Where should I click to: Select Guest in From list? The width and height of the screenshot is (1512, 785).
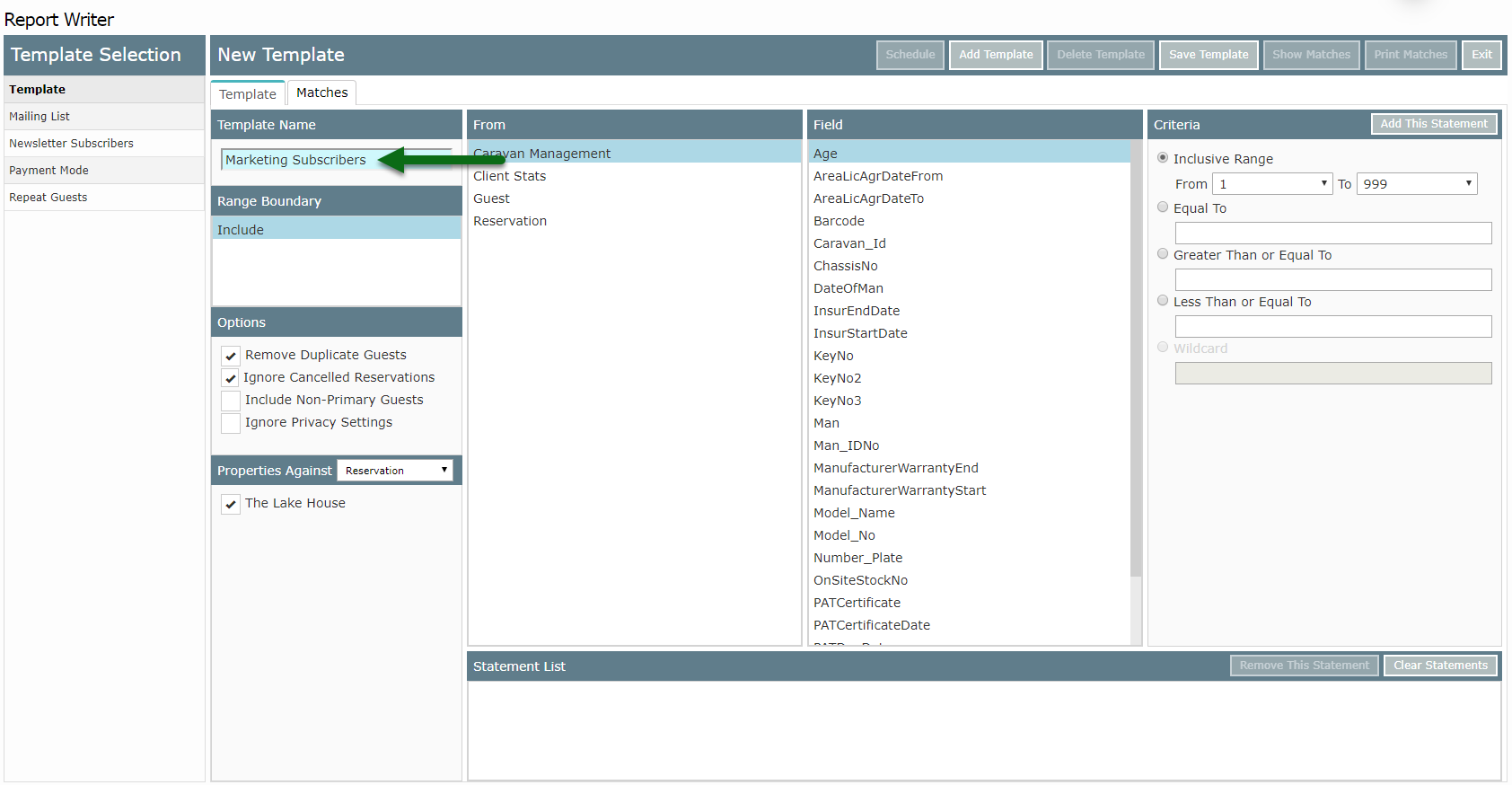634,198
